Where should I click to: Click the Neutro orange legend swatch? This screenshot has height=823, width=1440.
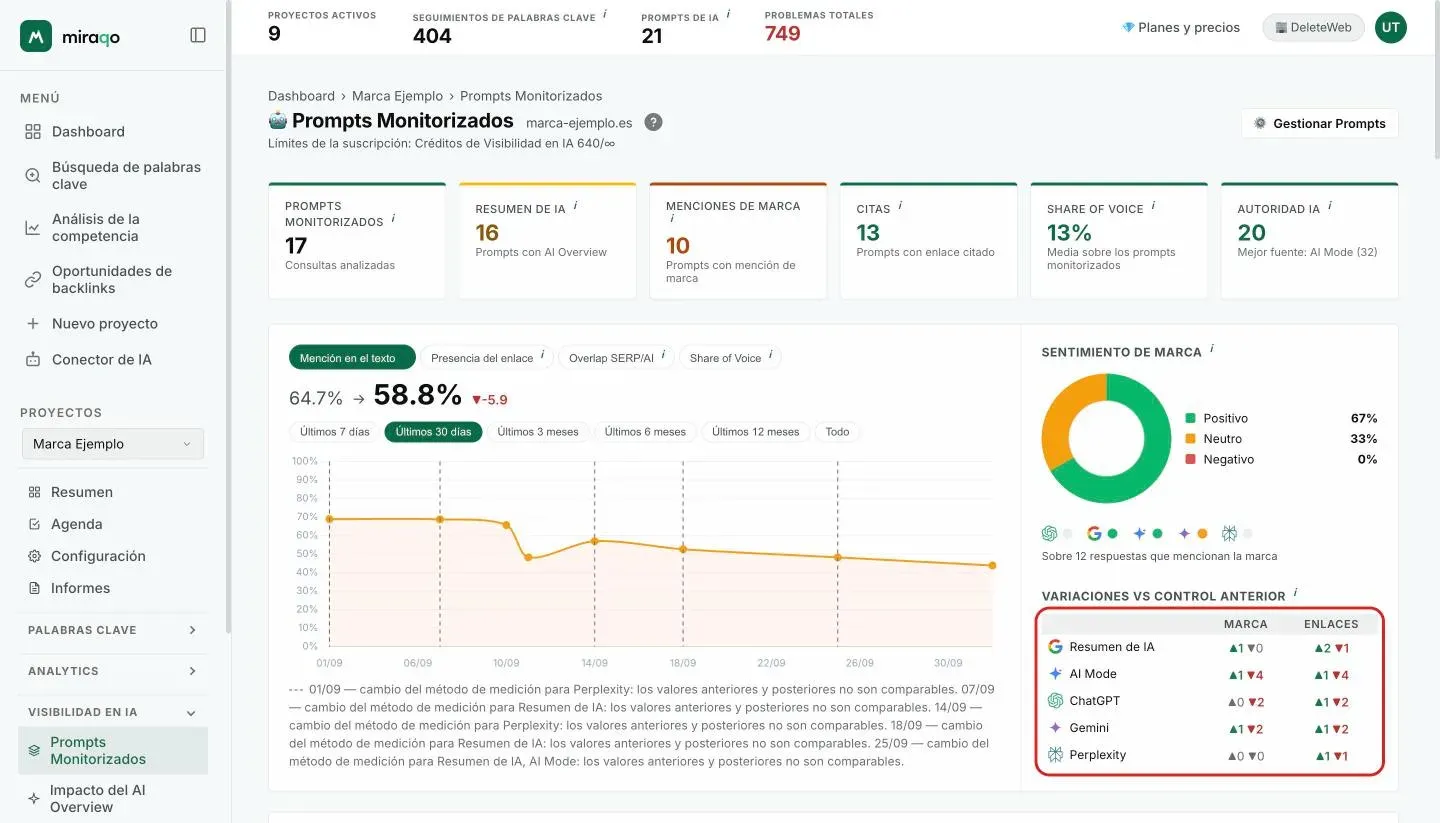(1190, 439)
